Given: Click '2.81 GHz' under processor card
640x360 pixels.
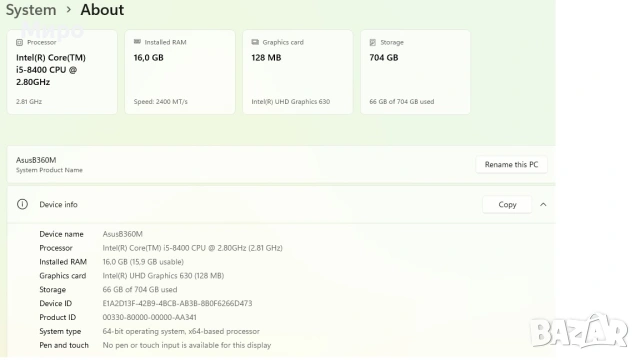Looking at the screenshot, I should [x=29, y=102].
